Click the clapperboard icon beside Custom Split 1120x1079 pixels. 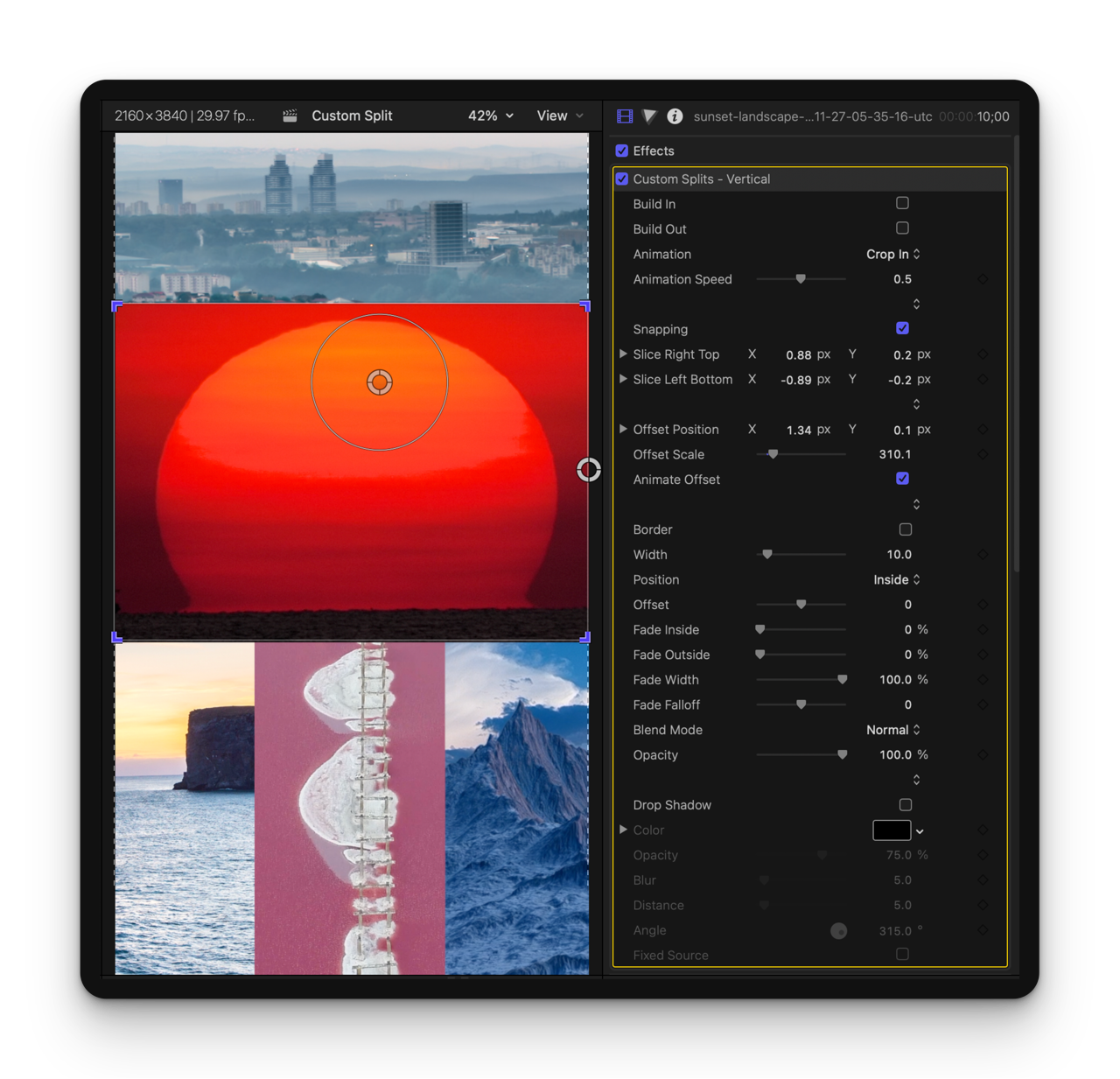click(x=290, y=116)
